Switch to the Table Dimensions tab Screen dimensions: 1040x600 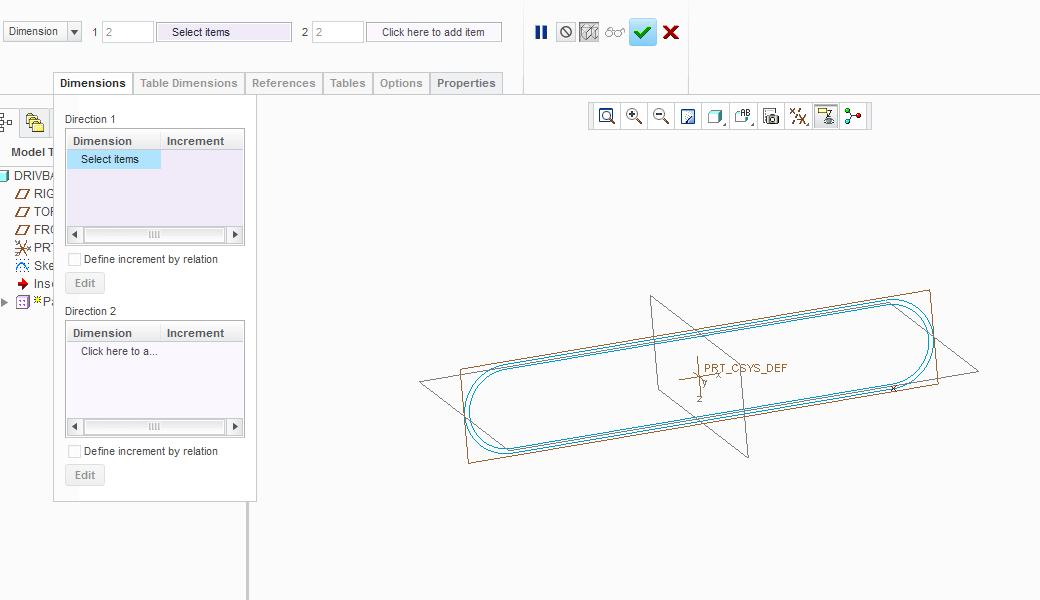[188, 83]
